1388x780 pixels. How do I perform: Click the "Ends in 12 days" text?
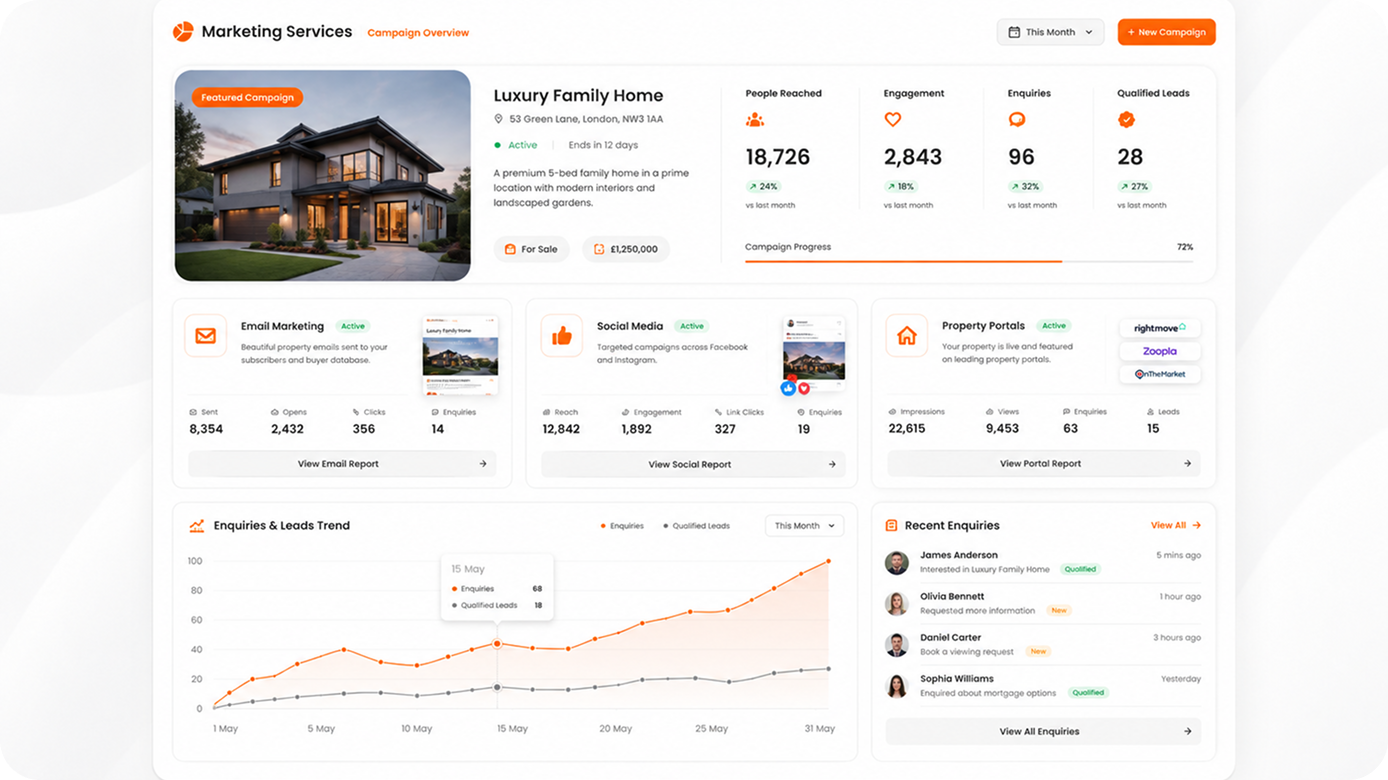(x=603, y=145)
